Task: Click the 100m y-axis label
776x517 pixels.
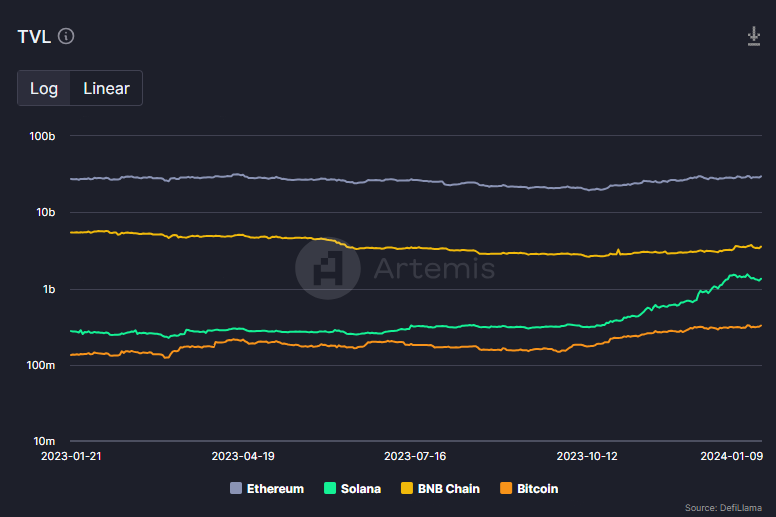Action: point(41,365)
